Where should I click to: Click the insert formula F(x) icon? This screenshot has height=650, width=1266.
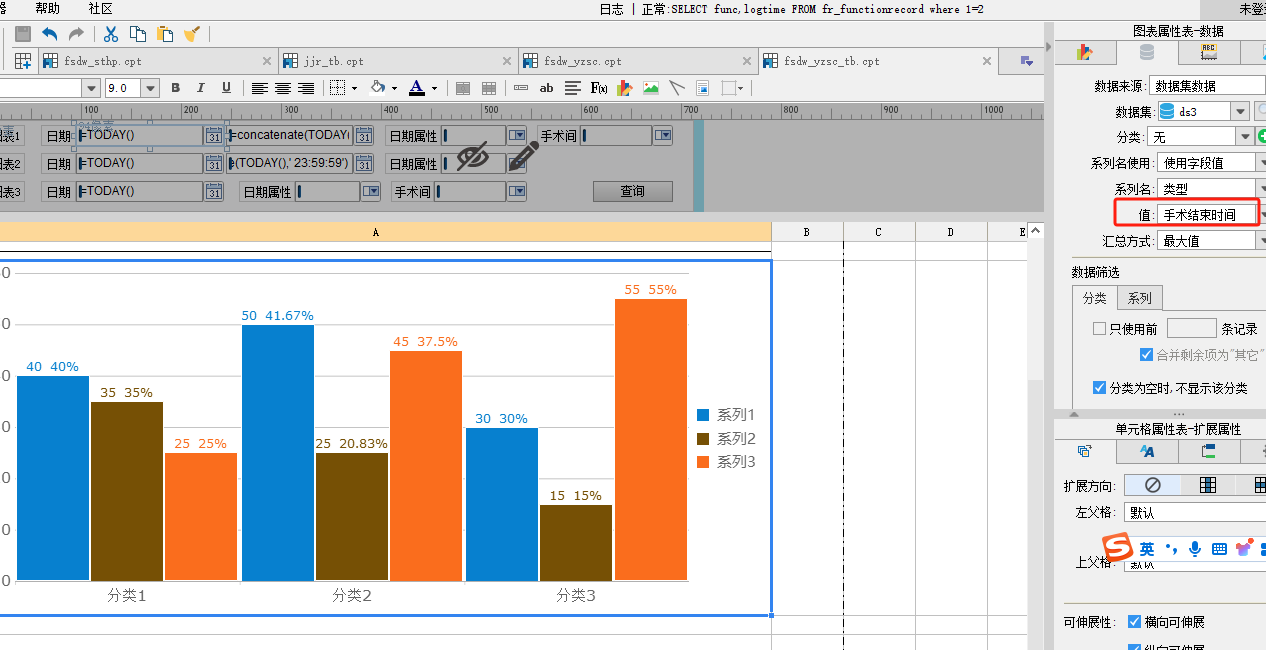(x=599, y=88)
